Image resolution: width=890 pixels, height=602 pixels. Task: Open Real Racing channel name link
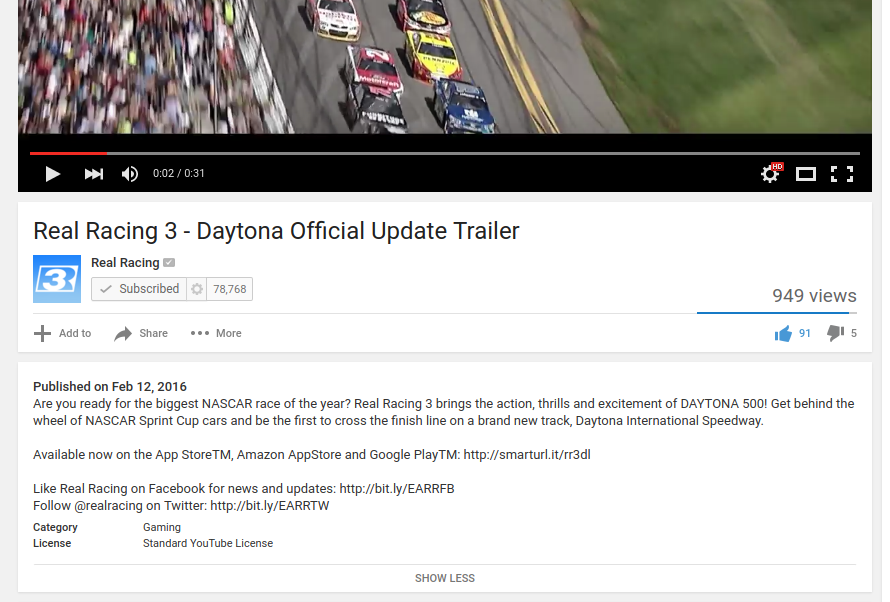pos(125,263)
